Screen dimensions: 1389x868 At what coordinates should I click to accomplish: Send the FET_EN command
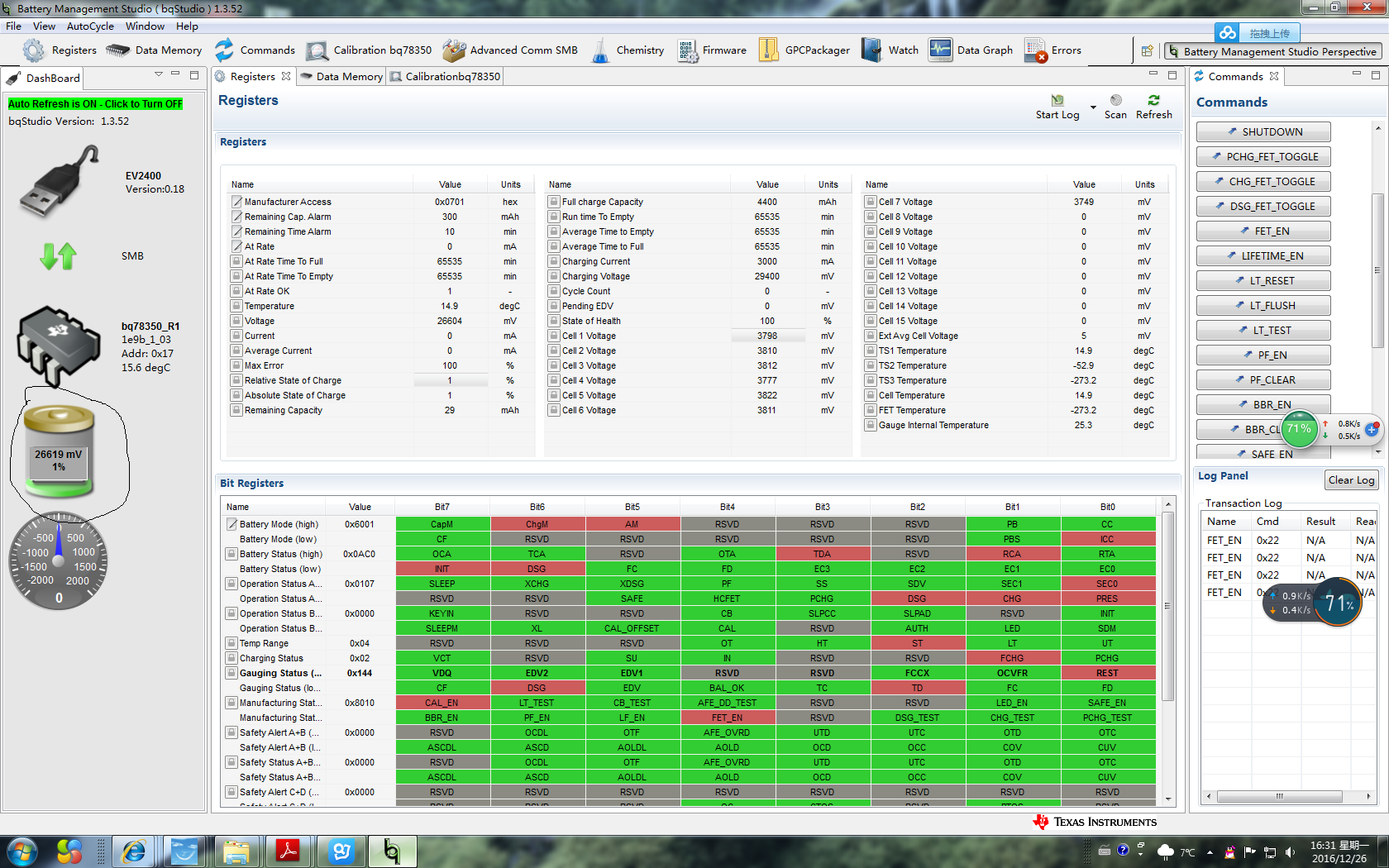point(1263,231)
